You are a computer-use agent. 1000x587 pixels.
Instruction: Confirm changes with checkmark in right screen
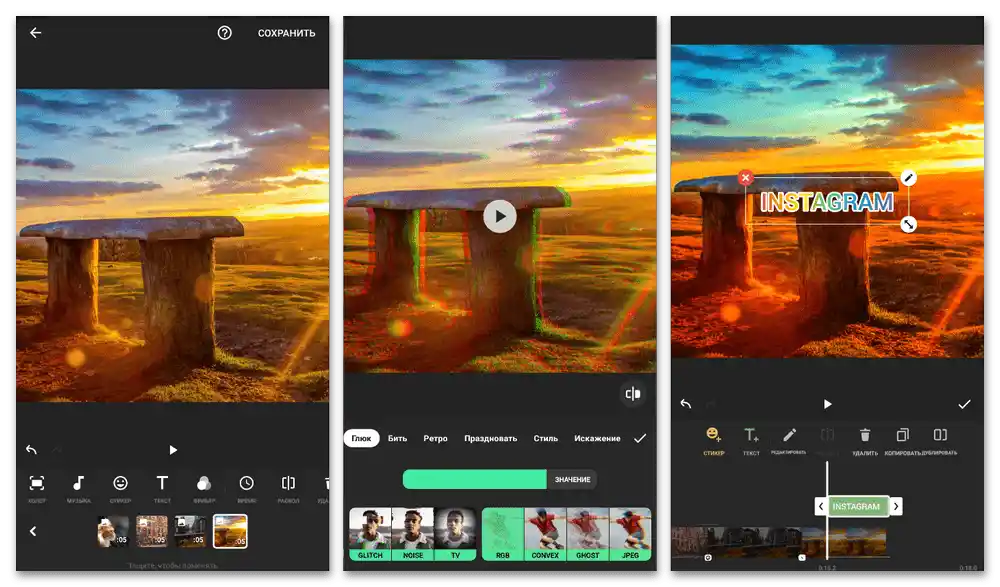[x=964, y=404]
